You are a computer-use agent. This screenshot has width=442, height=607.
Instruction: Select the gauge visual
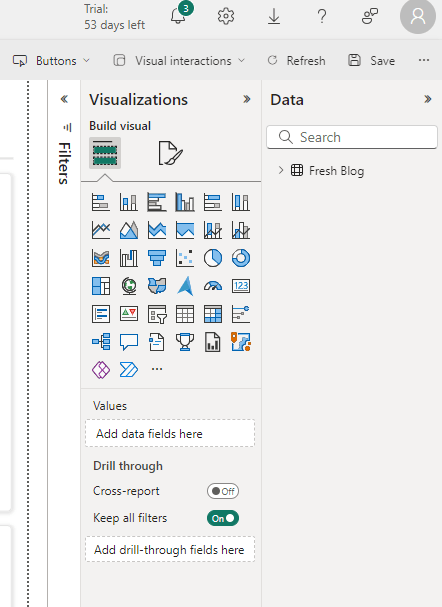pos(213,286)
